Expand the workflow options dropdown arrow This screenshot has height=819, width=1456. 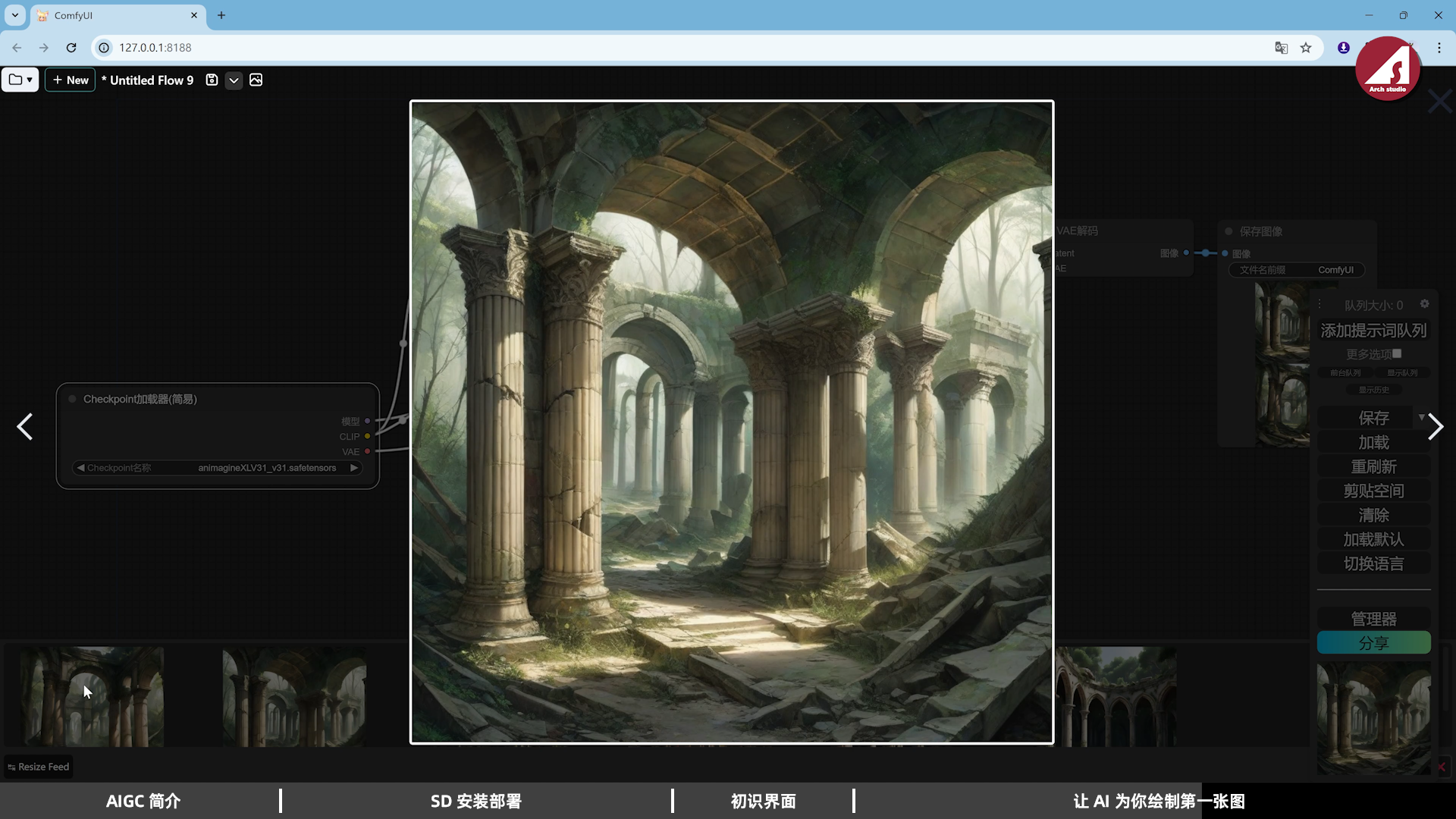point(234,80)
